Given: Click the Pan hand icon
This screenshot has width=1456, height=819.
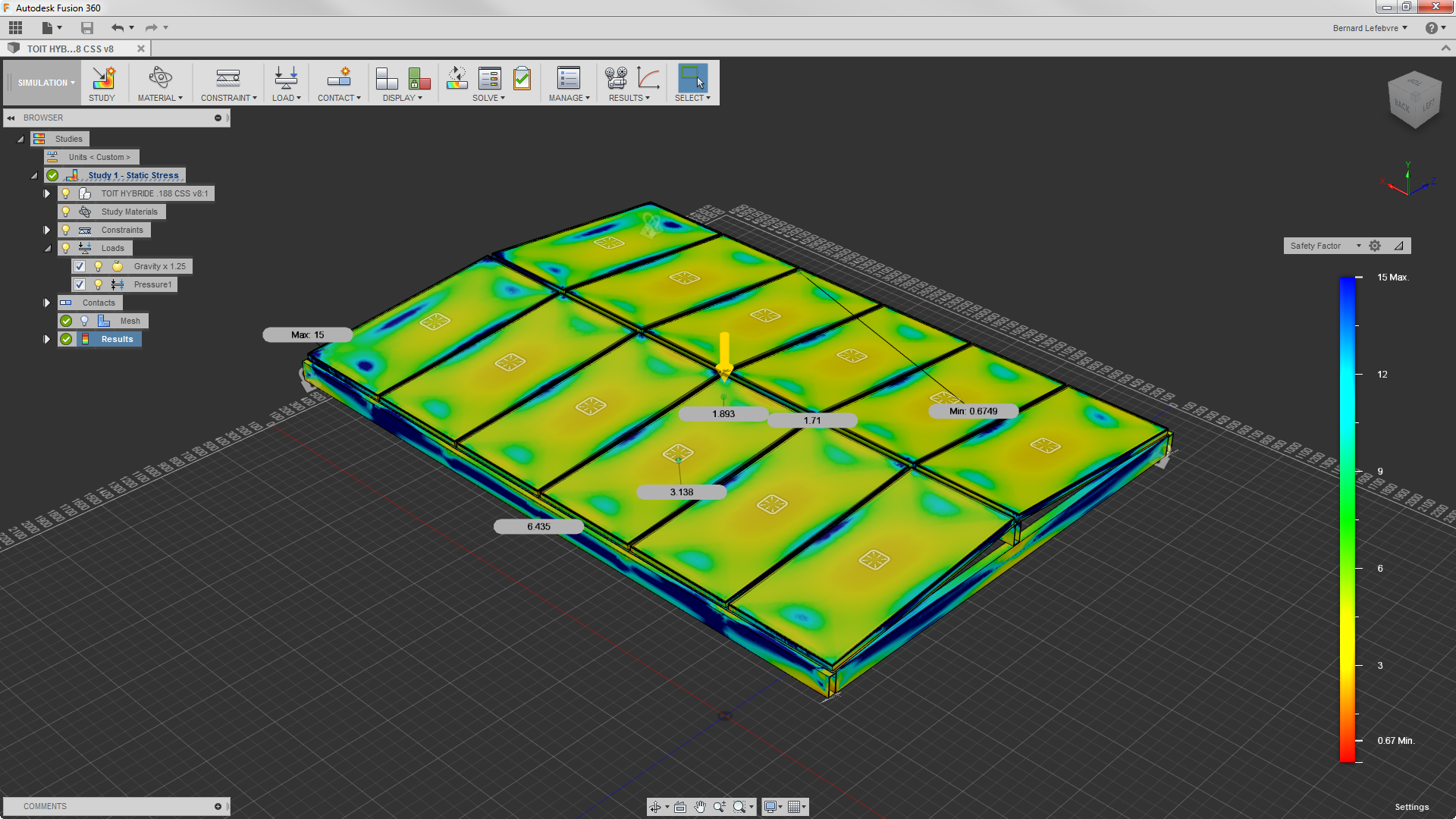Looking at the screenshot, I should [700, 807].
